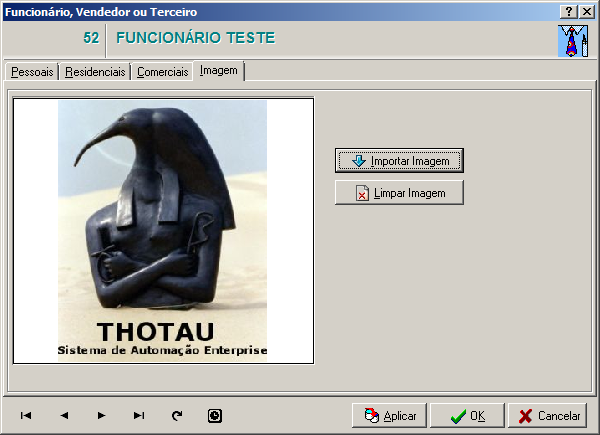Screen dimensions: 600x435
Task: Cancel the dialog with Cancelar
Action: coord(548,415)
